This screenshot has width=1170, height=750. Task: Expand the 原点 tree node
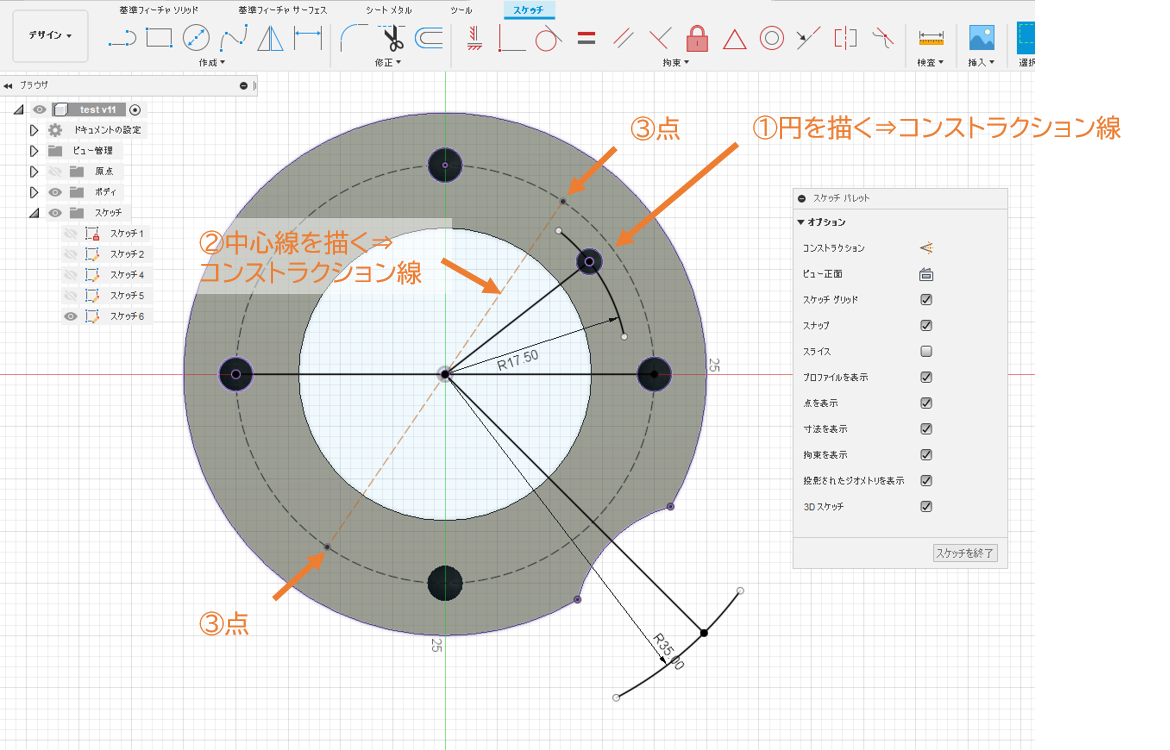pos(34,171)
